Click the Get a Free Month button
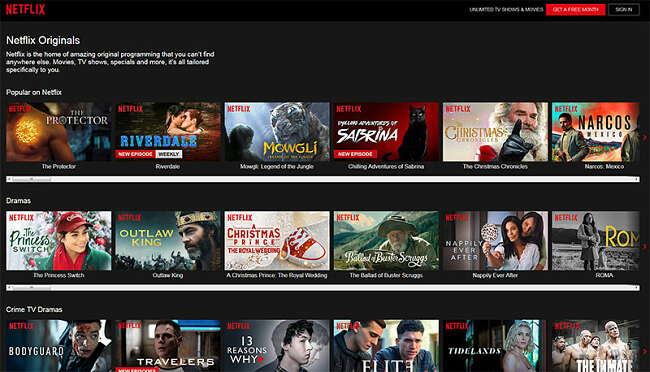 (x=575, y=10)
